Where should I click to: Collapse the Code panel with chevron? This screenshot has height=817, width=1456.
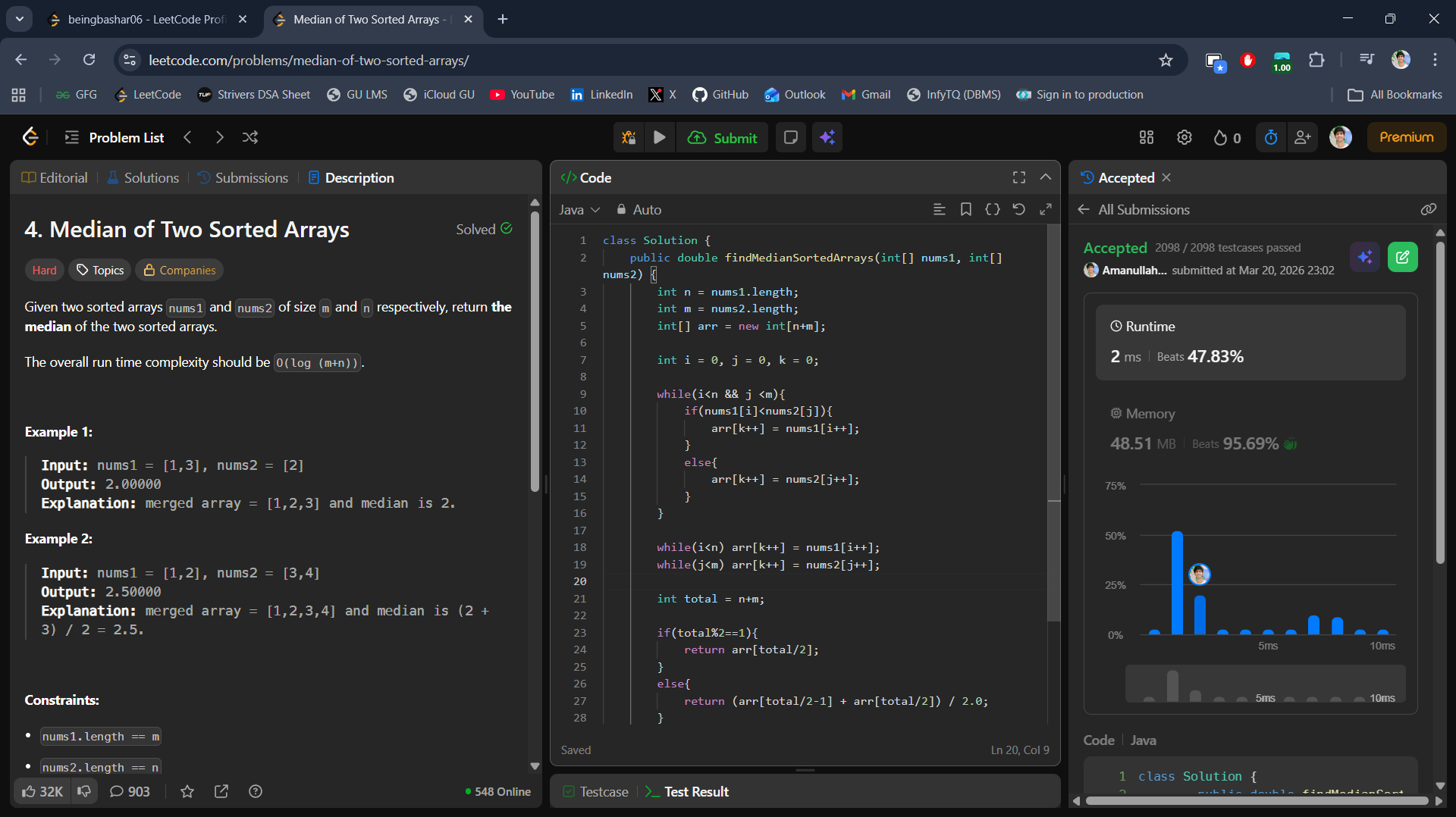(1045, 177)
